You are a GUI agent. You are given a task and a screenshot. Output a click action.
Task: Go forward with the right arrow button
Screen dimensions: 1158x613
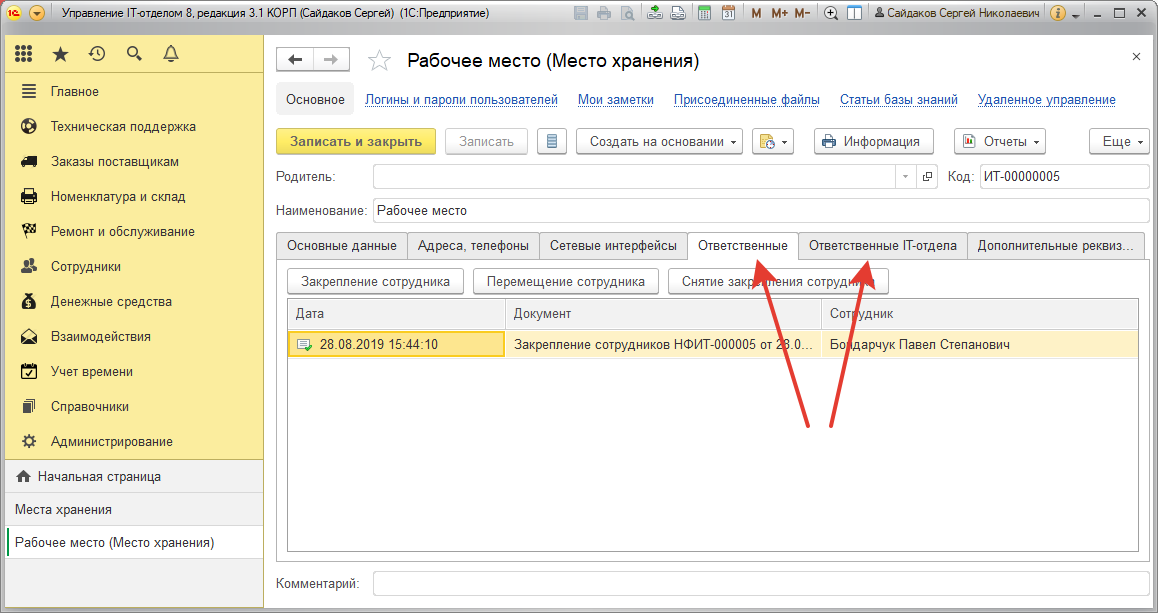pyautogui.click(x=332, y=60)
